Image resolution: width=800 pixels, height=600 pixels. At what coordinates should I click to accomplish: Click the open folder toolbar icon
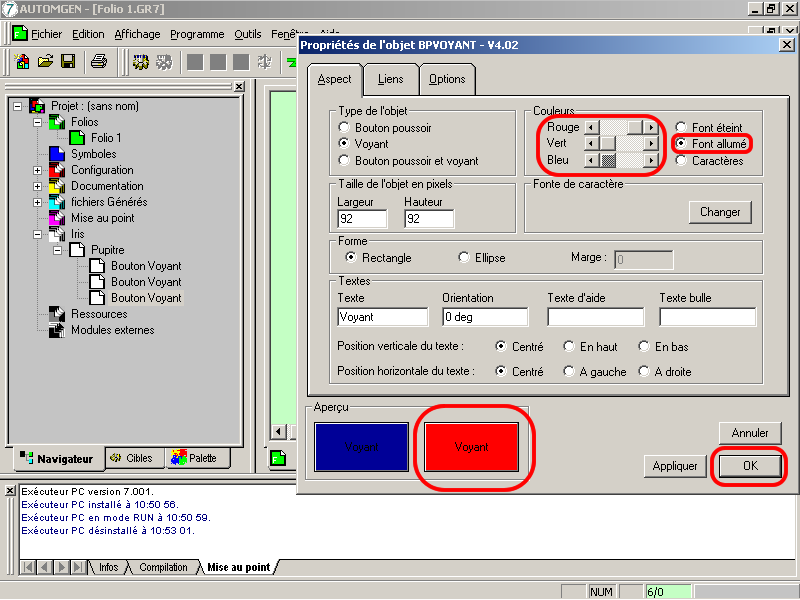click(45, 62)
